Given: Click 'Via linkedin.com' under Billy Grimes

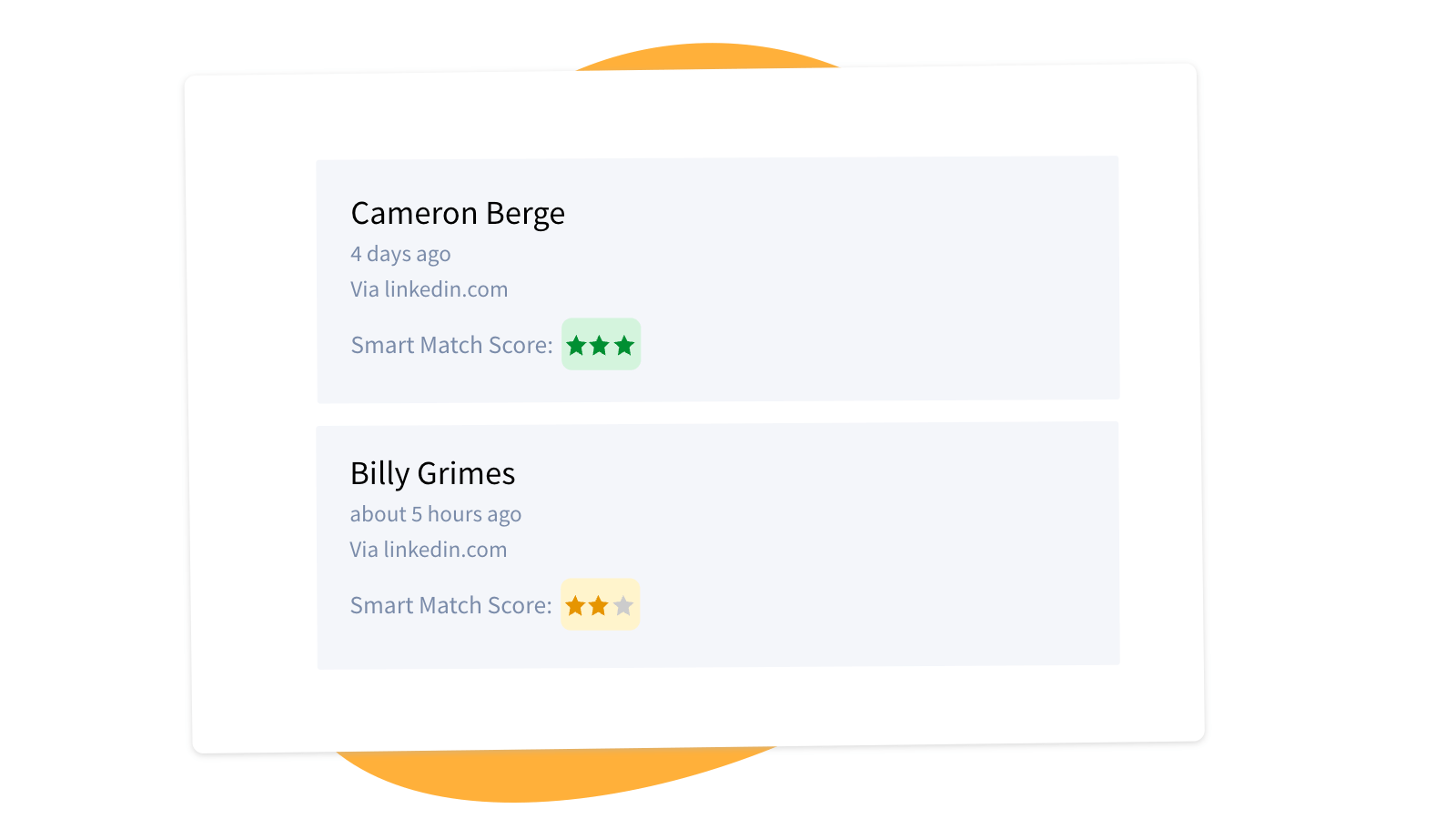Looking at the screenshot, I should pyautogui.click(x=429, y=550).
